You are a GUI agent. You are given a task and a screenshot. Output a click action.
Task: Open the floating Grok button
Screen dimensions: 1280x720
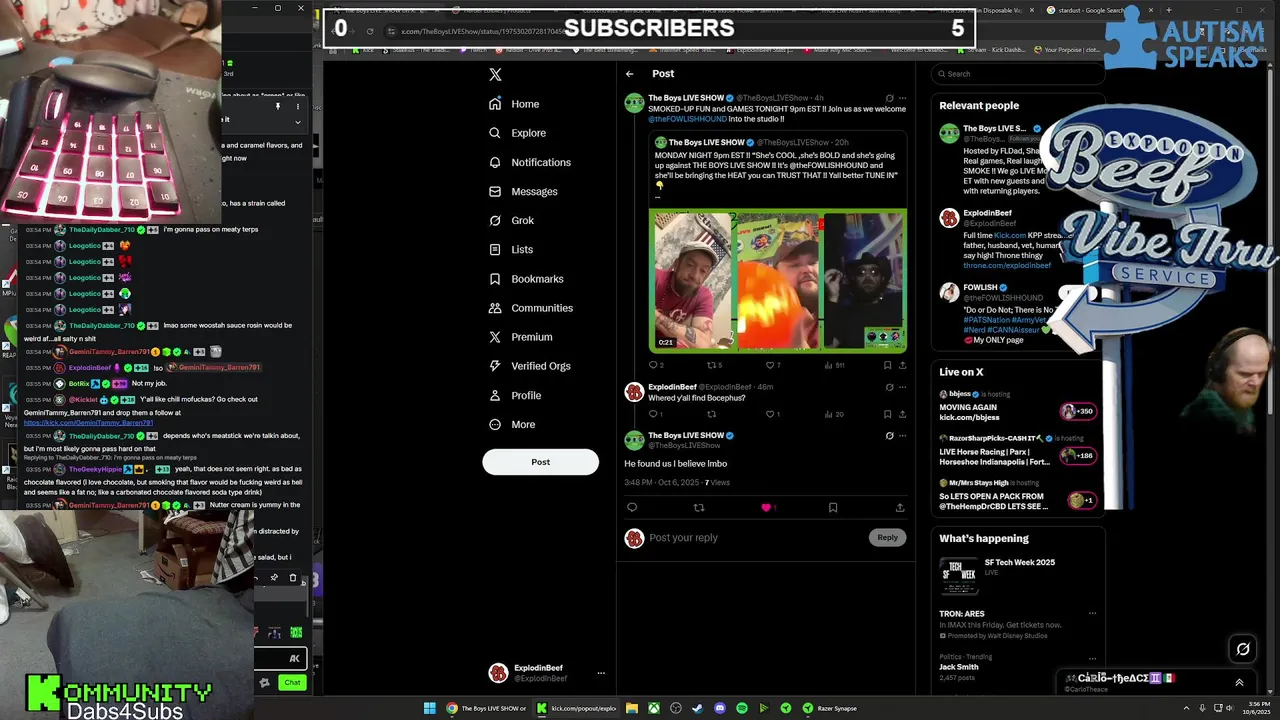click(1243, 649)
